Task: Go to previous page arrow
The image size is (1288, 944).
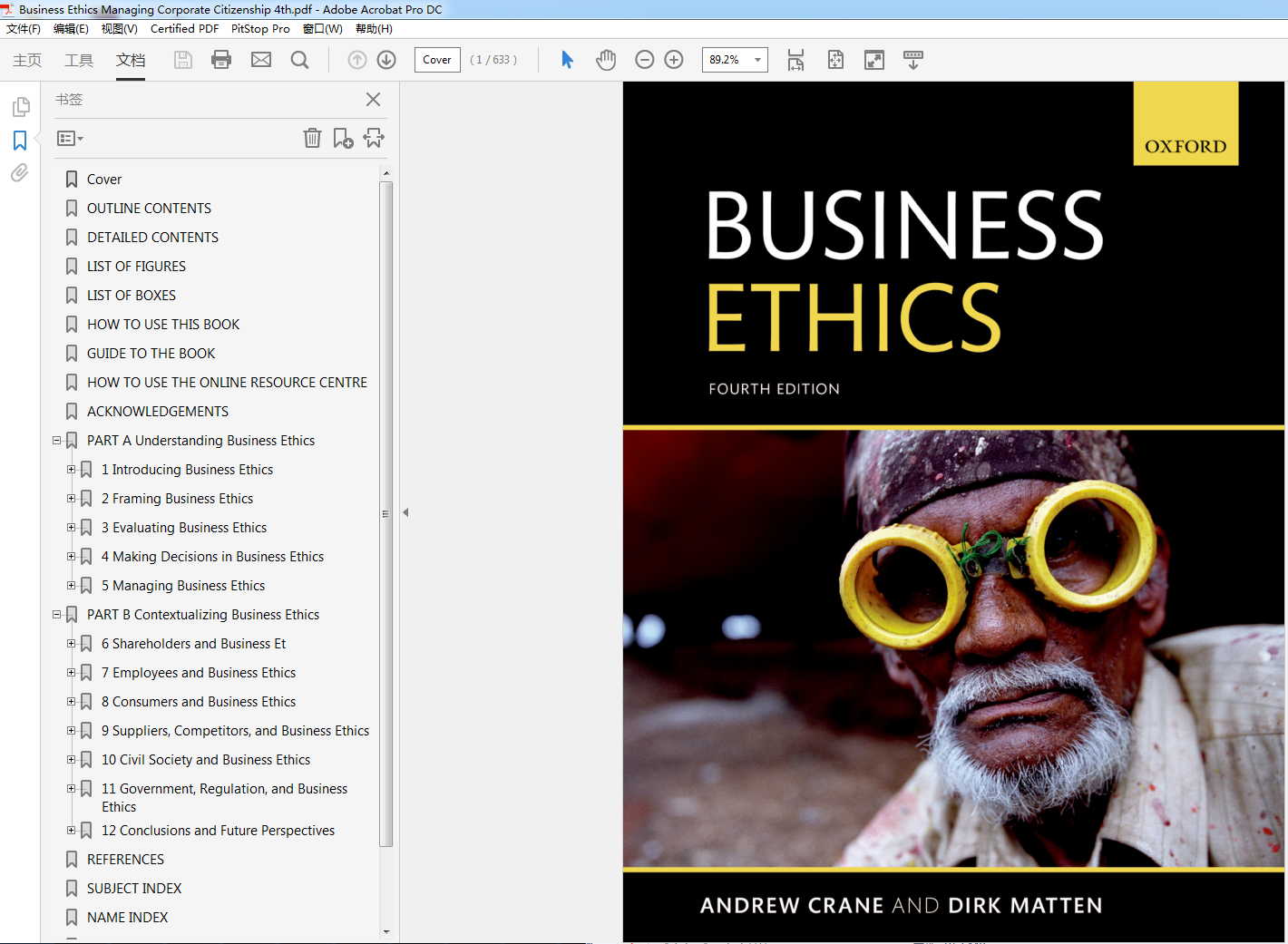Action: pos(357,60)
